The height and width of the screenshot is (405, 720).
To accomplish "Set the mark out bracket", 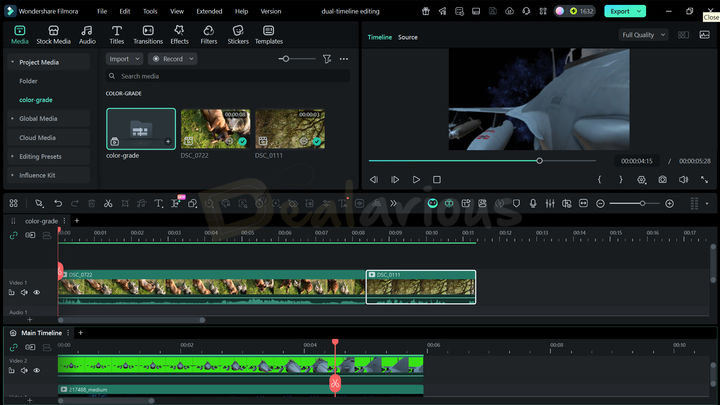I will point(620,180).
